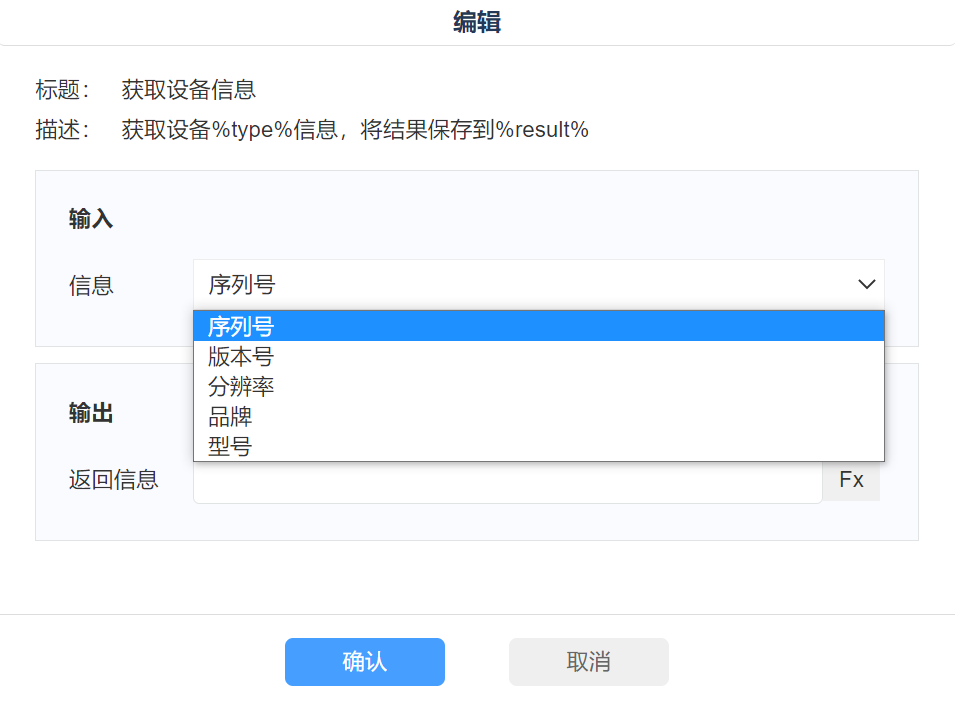Click the chevron arrow of 信息 dropdown
Image resolution: width=955 pixels, height=707 pixels.
[866, 285]
